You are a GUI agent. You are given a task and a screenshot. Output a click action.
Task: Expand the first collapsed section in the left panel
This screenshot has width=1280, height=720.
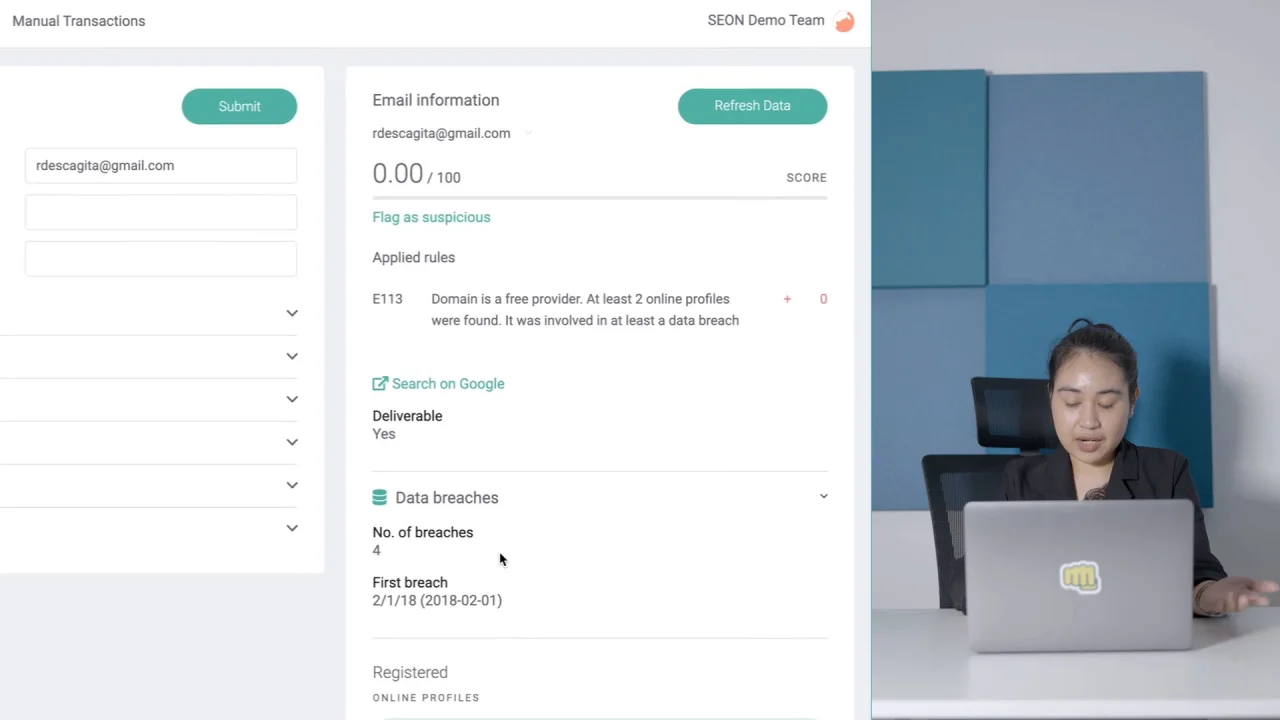292,313
